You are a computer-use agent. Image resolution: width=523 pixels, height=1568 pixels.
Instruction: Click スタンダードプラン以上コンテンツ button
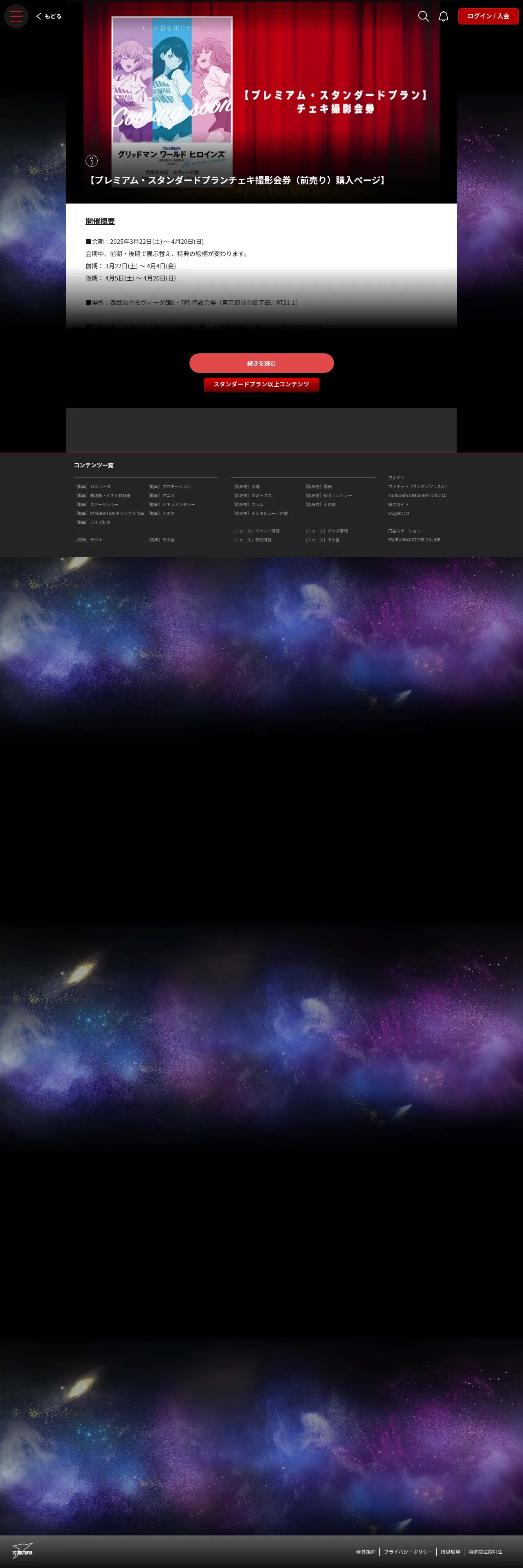(261, 384)
